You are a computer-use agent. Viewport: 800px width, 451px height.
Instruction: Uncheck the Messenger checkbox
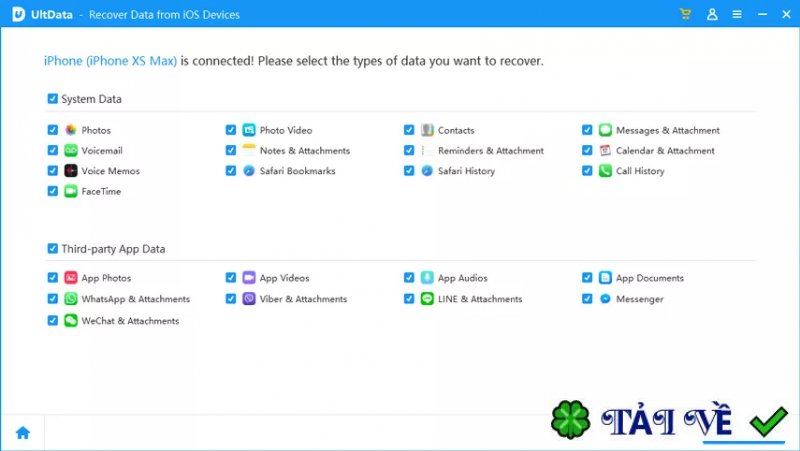[587, 299]
